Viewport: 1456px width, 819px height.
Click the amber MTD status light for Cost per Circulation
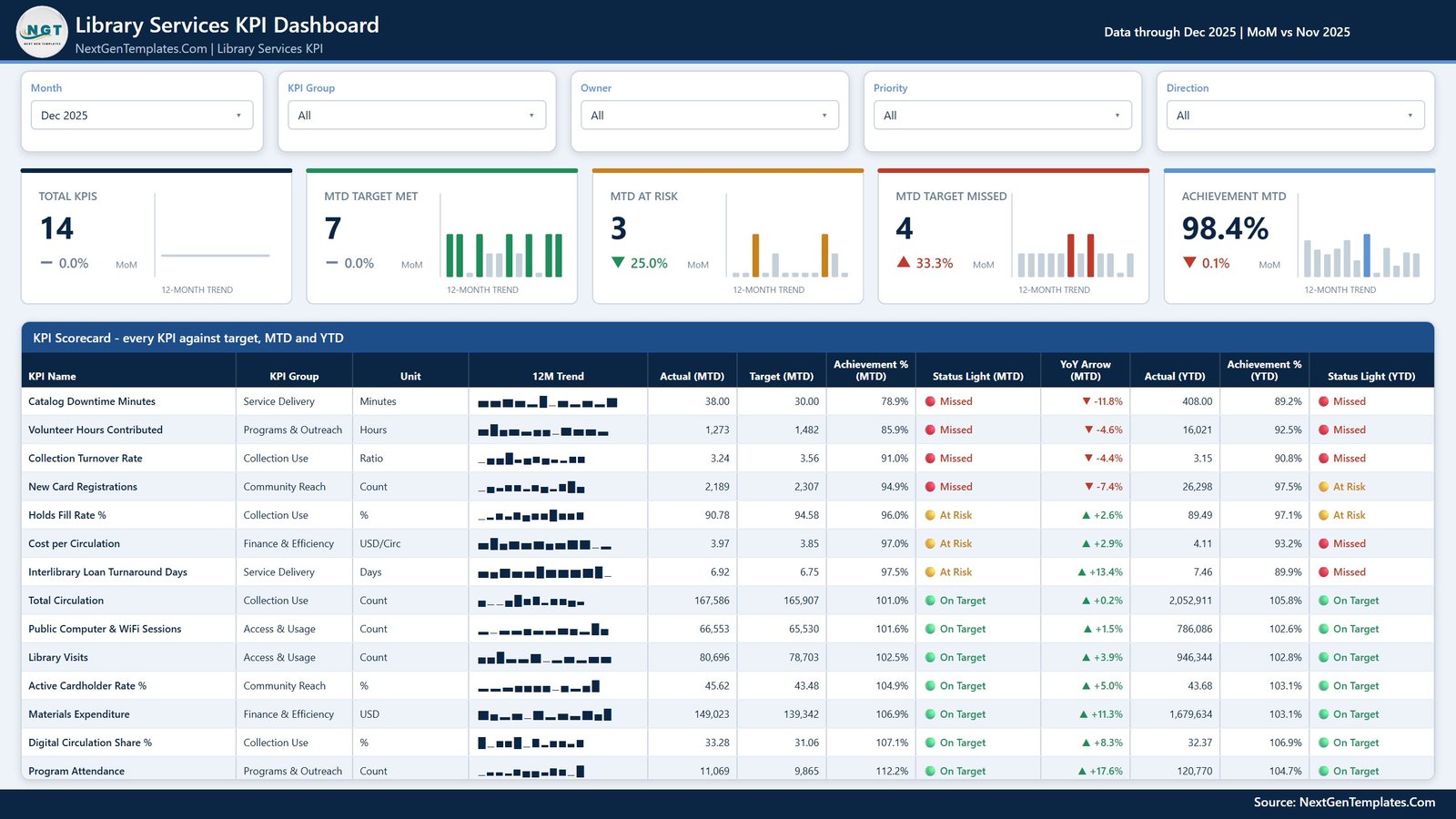(931, 543)
